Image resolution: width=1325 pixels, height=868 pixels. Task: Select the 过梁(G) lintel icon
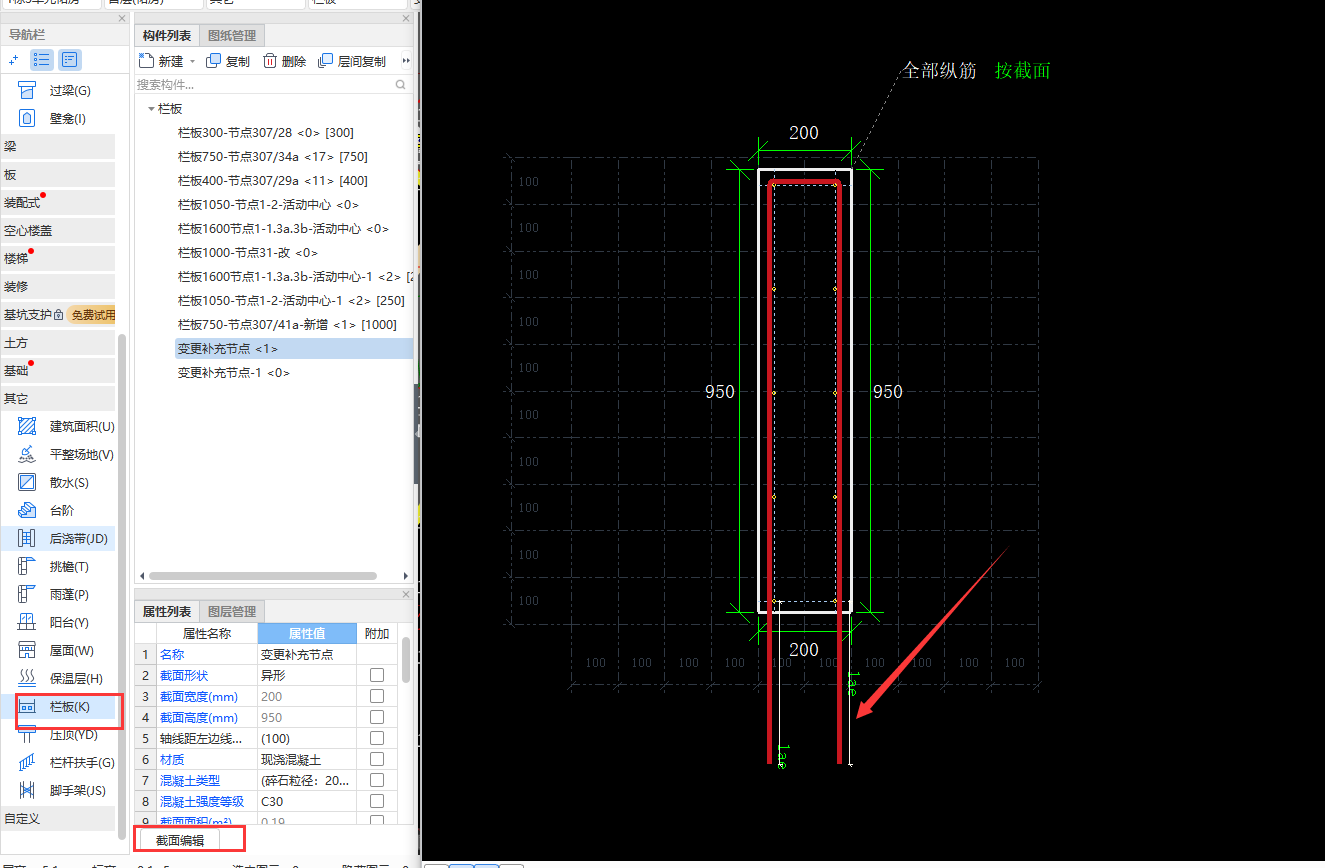(28, 91)
